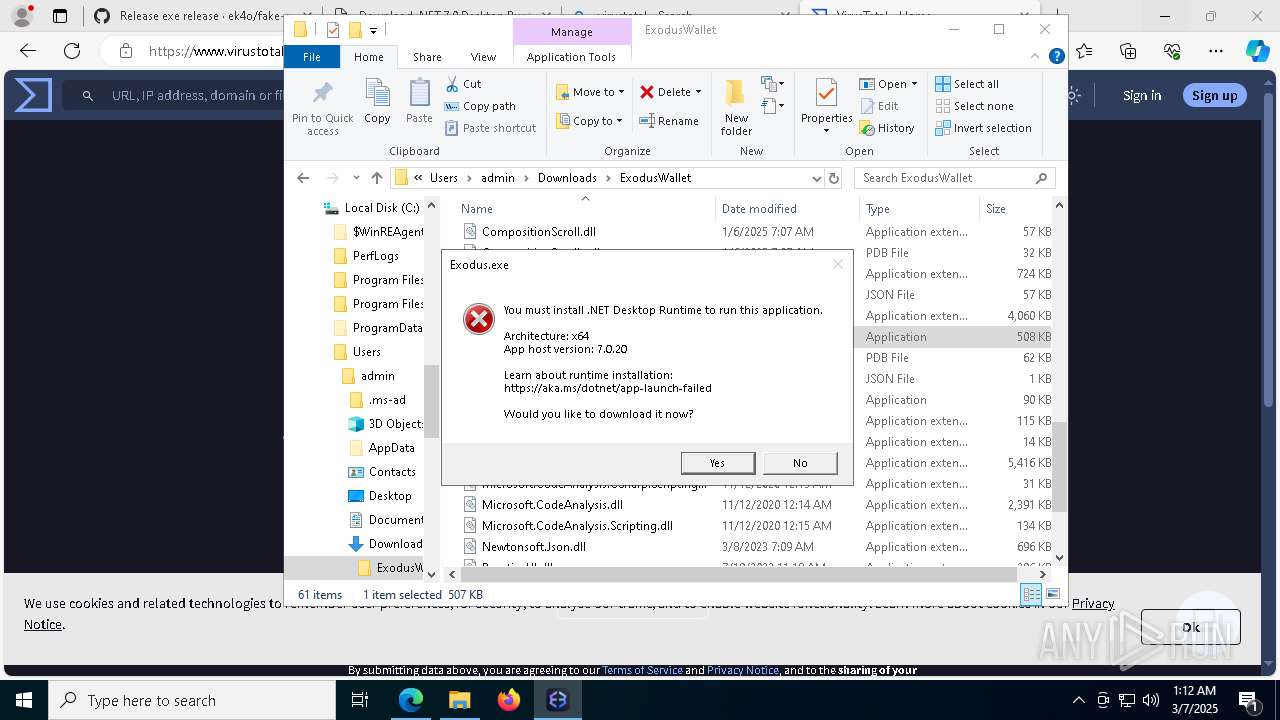Click Select all in the ribbon
Viewport: 1280px width, 720px height.
coord(967,84)
